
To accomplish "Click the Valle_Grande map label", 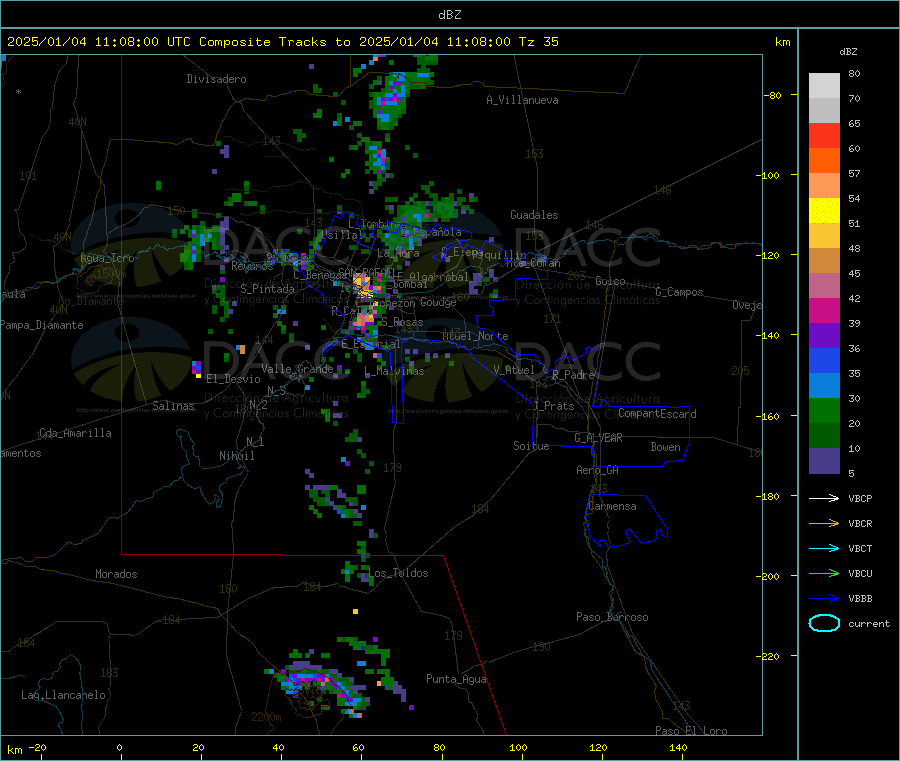I will [x=297, y=369].
